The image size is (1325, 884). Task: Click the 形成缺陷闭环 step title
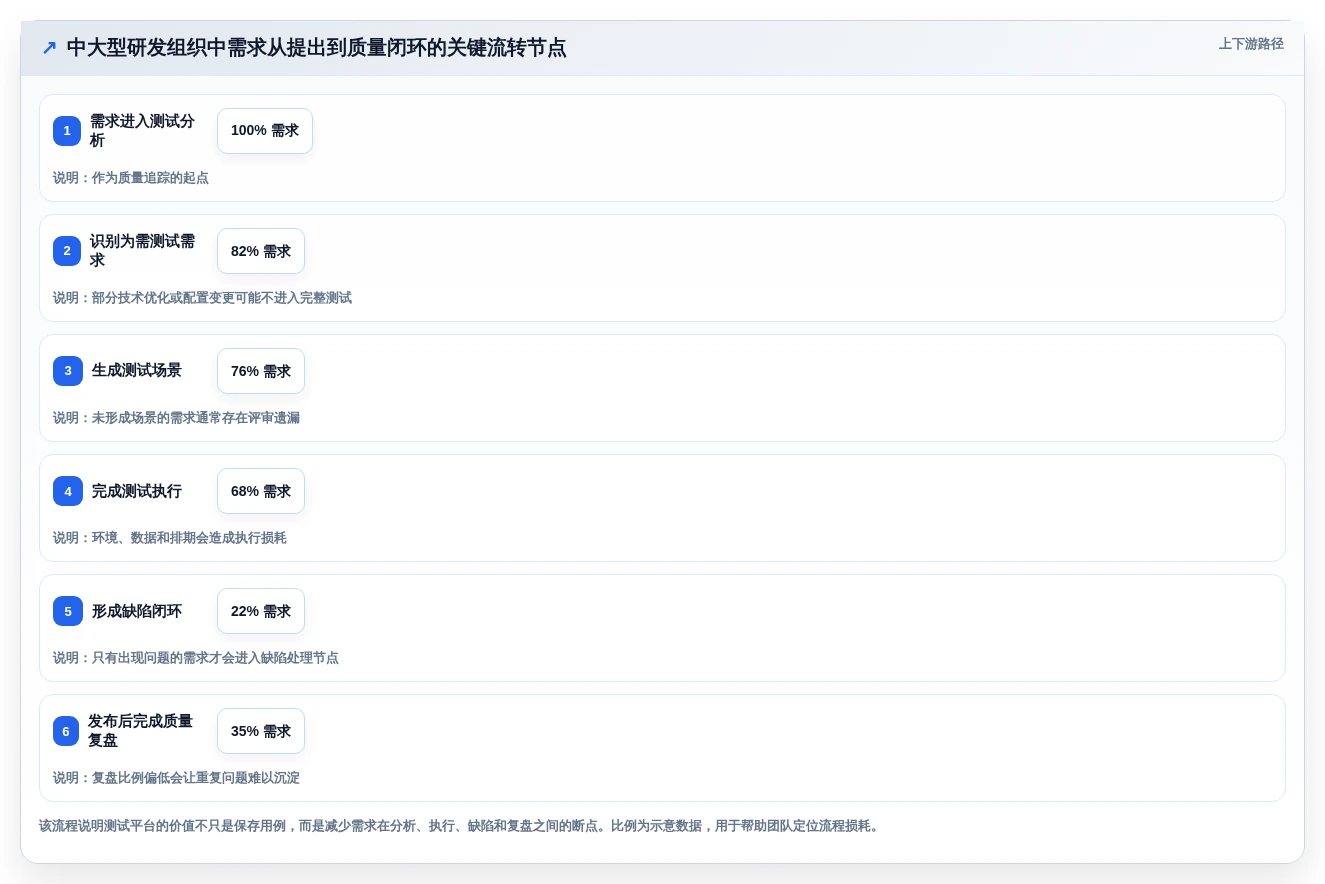click(x=137, y=611)
